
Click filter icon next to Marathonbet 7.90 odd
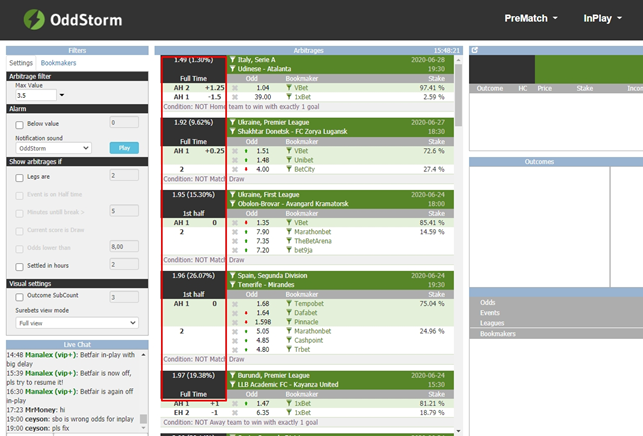pyautogui.click(x=290, y=232)
